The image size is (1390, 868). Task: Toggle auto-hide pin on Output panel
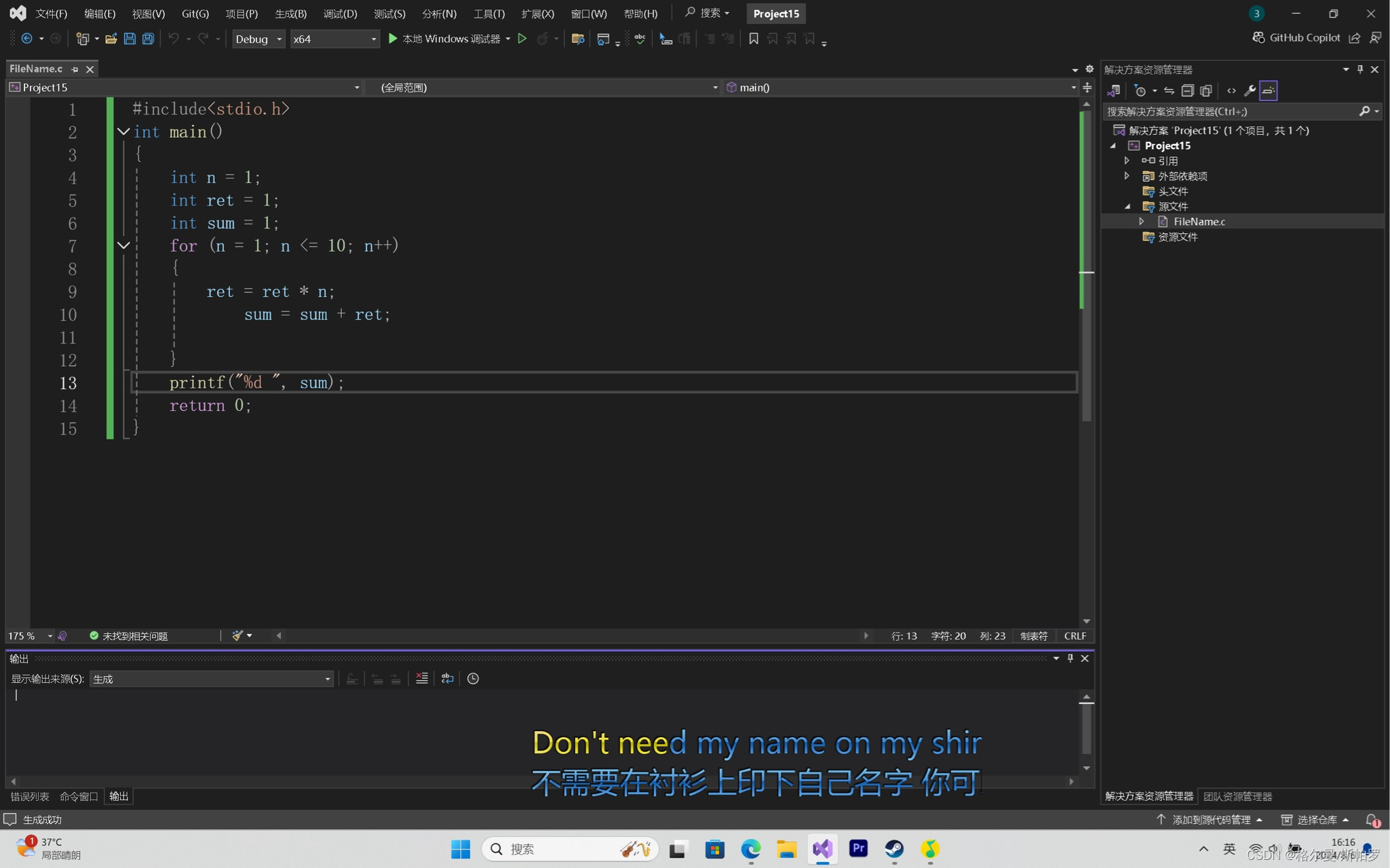pyautogui.click(x=1070, y=658)
